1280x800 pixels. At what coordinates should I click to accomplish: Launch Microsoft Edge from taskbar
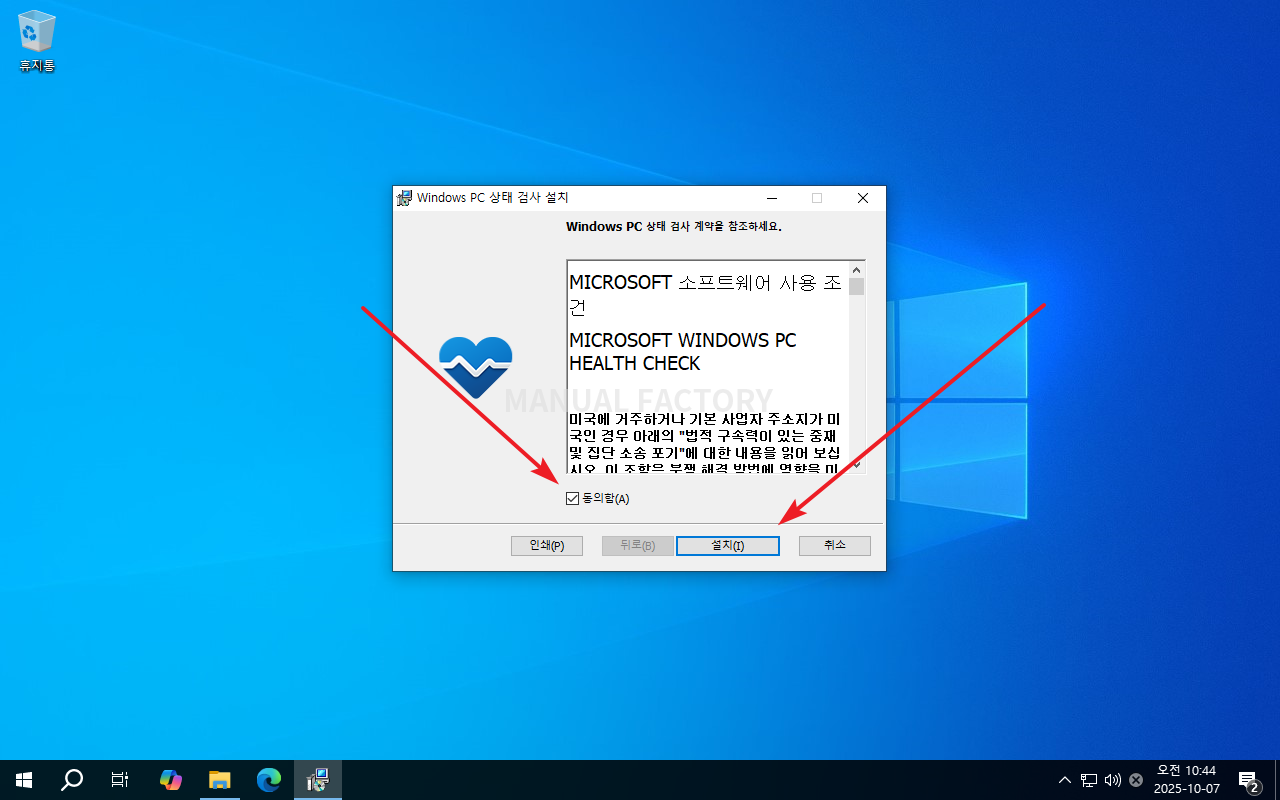(x=269, y=780)
